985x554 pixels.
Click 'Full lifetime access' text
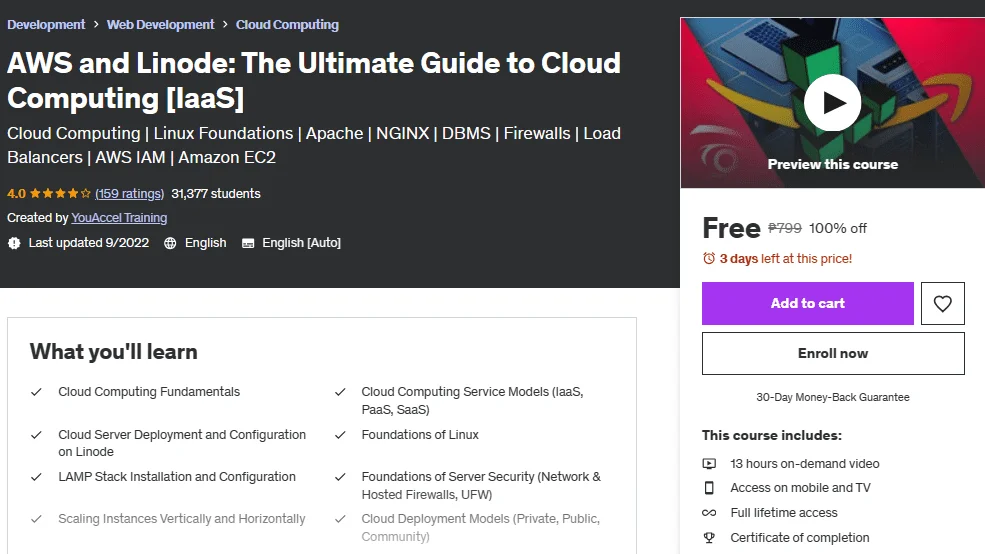[783, 513]
